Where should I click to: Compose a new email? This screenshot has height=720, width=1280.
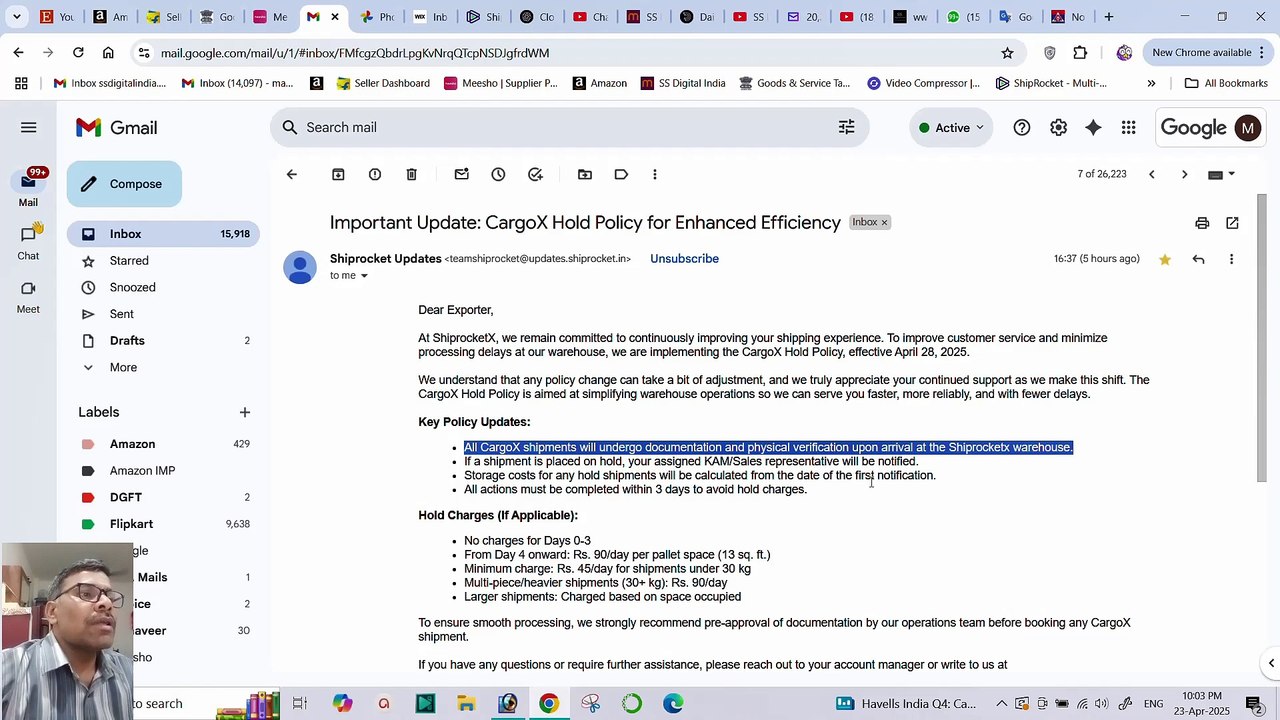[124, 184]
